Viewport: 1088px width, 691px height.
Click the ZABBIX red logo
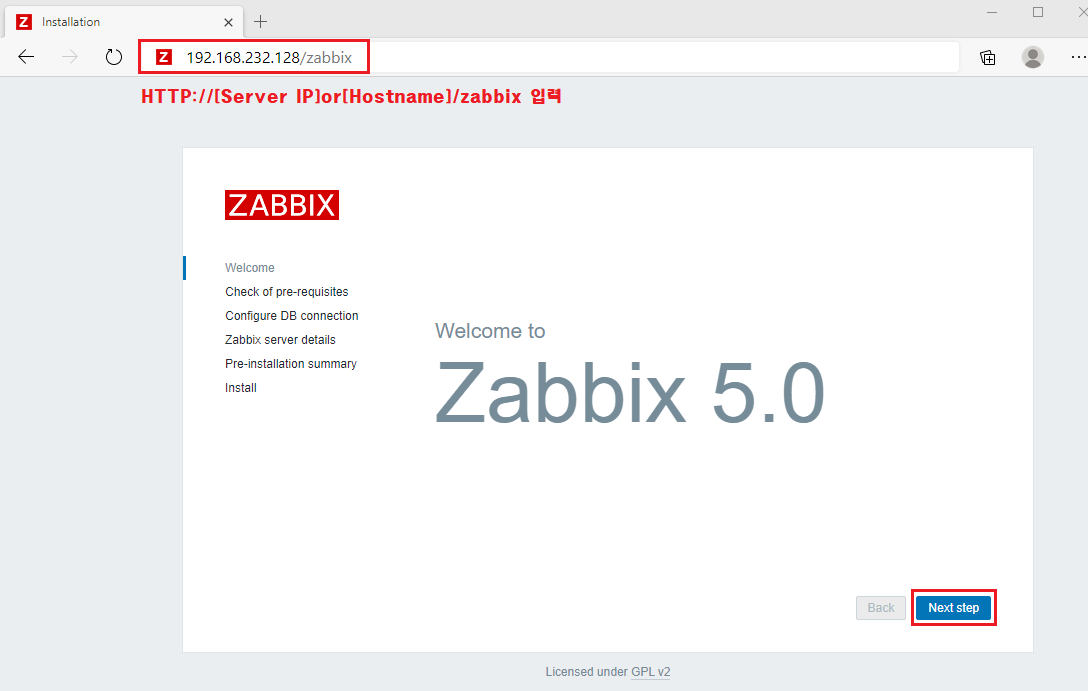coord(282,205)
